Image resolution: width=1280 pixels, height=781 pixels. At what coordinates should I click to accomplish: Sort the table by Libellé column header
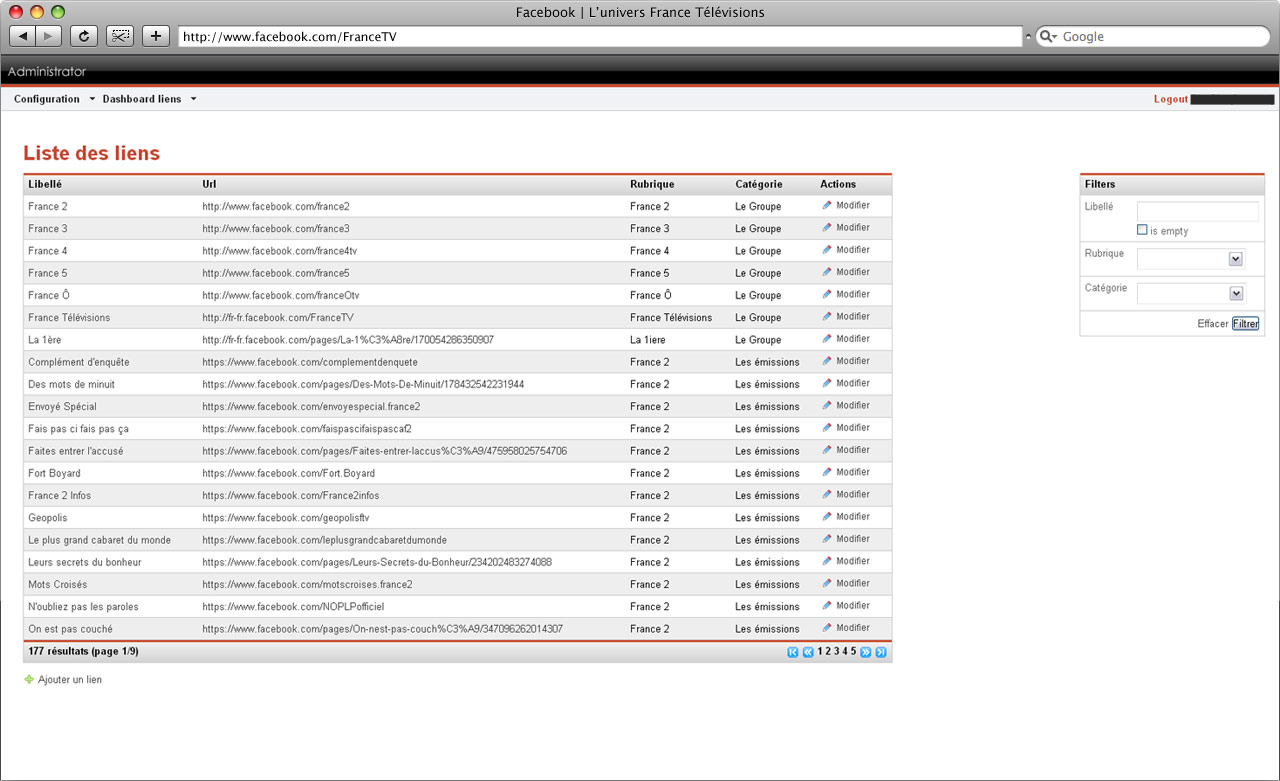45,184
